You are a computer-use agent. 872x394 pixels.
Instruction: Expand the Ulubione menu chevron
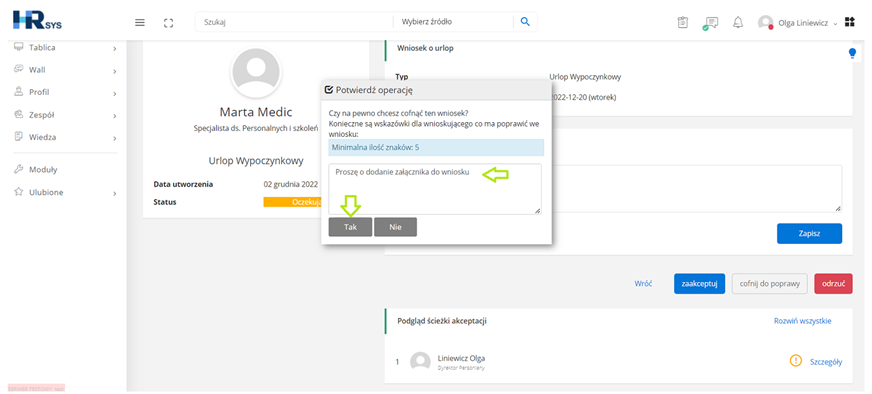click(115, 194)
